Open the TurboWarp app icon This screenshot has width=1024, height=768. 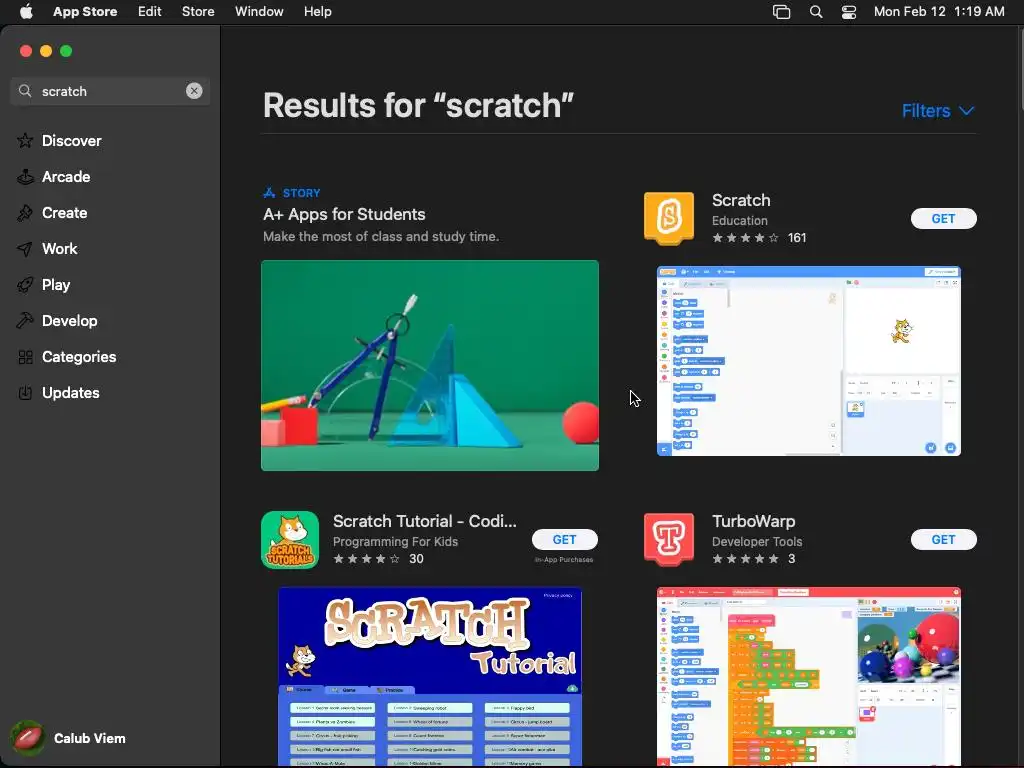click(x=669, y=539)
